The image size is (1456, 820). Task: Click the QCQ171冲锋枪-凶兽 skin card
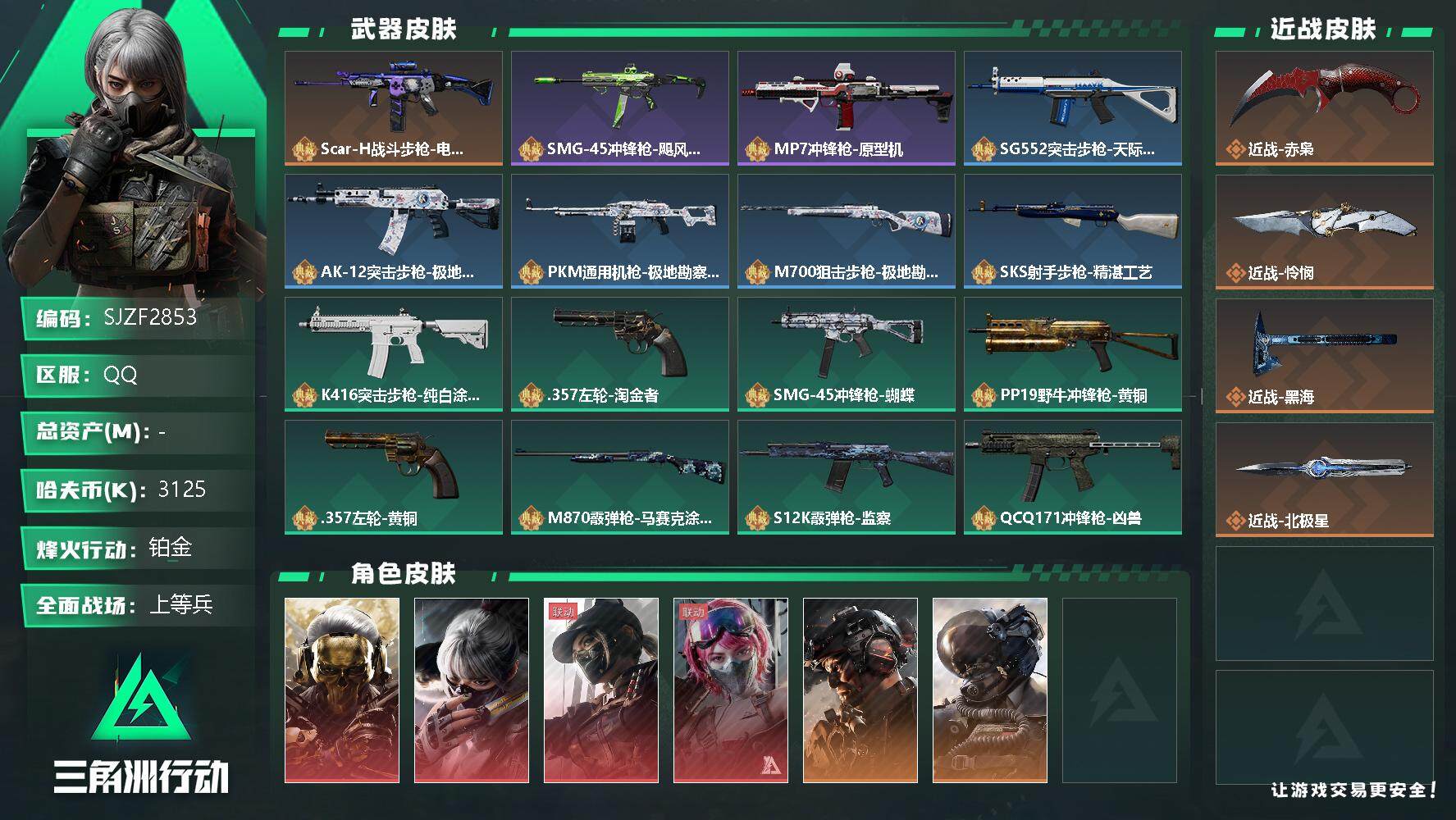pos(1073,477)
